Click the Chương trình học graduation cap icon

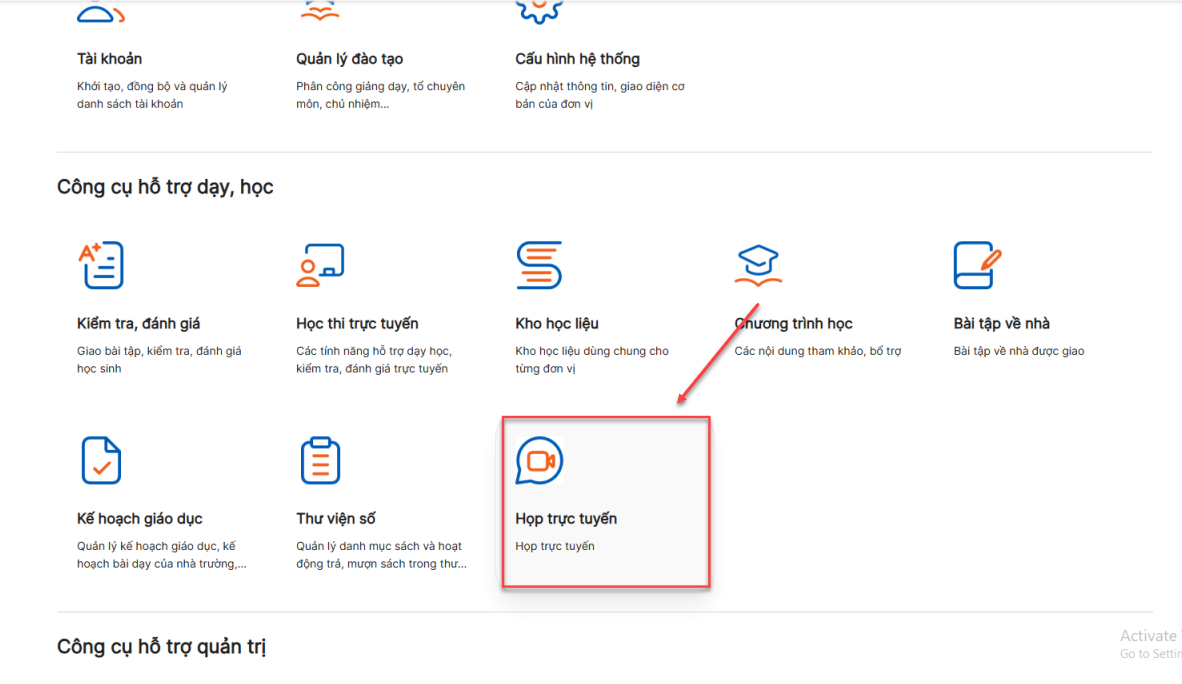[758, 265]
